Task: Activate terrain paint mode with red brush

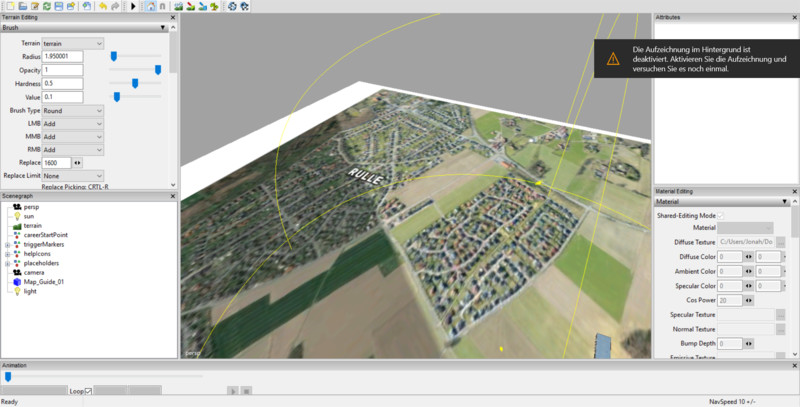Action: point(190,6)
